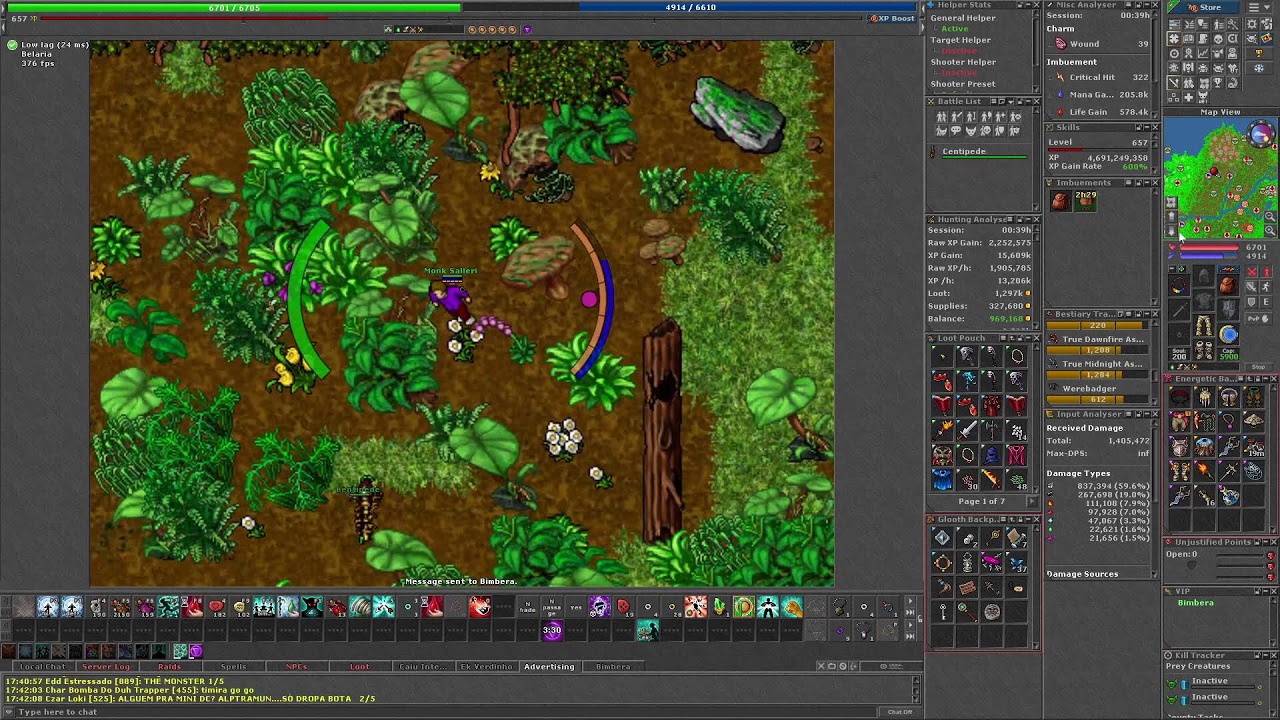Switch to Loot chat tab
The image size is (1280, 720).
pyautogui.click(x=359, y=666)
